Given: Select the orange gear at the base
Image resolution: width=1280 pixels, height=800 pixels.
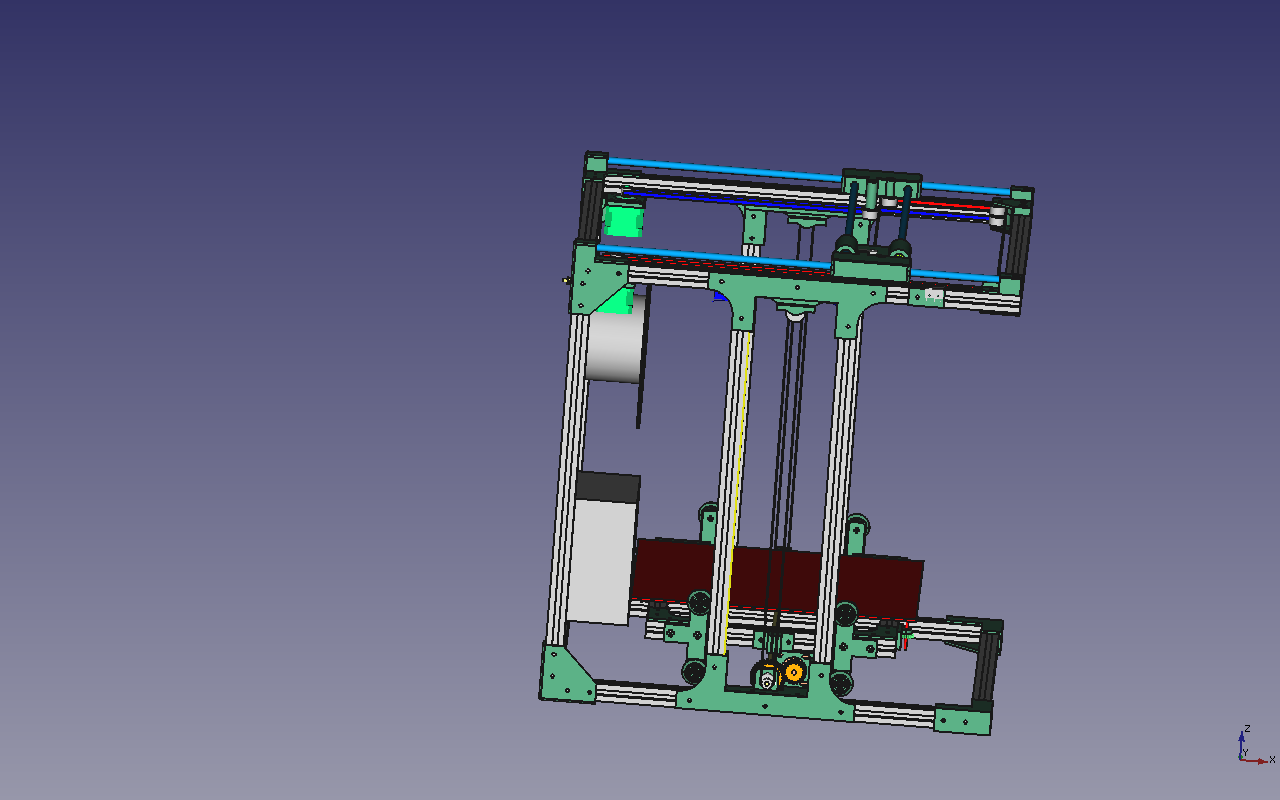Looking at the screenshot, I should pos(794,672).
